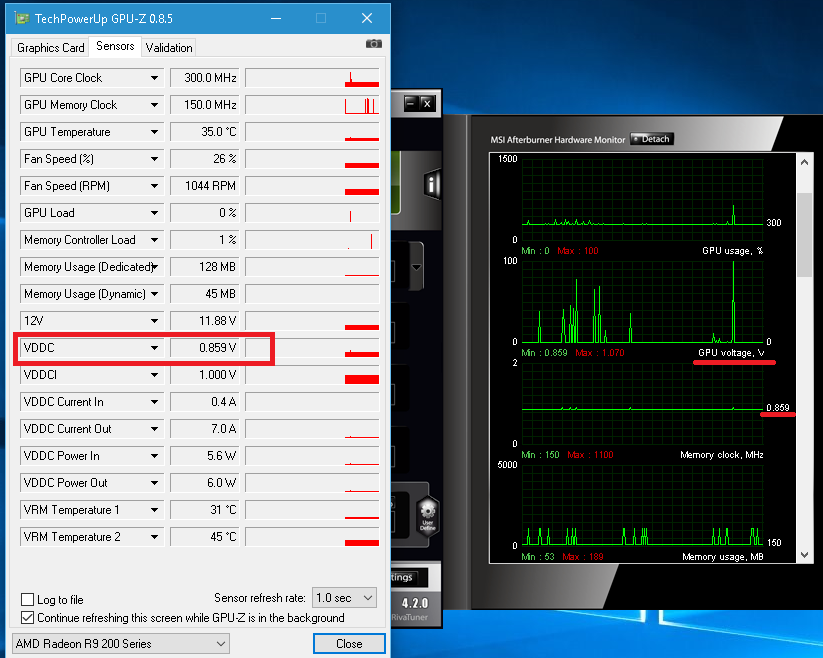Screen dimensions: 823x658
Task: Switch to the Graphics Card tab
Action: tap(50, 48)
